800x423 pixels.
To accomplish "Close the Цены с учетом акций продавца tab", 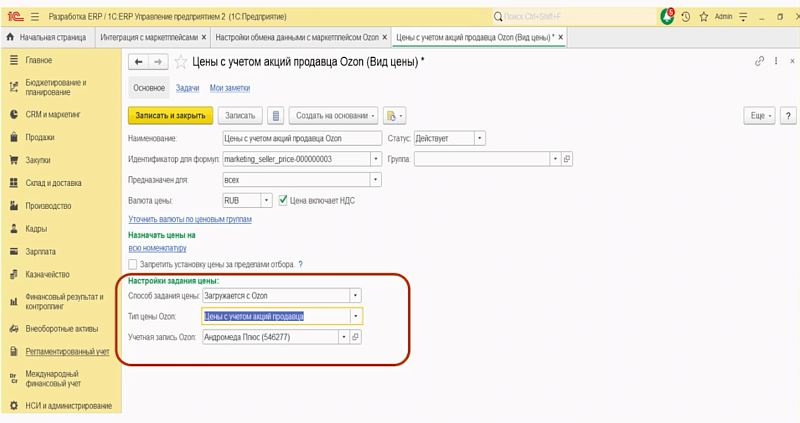I will (x=561, y=37).
